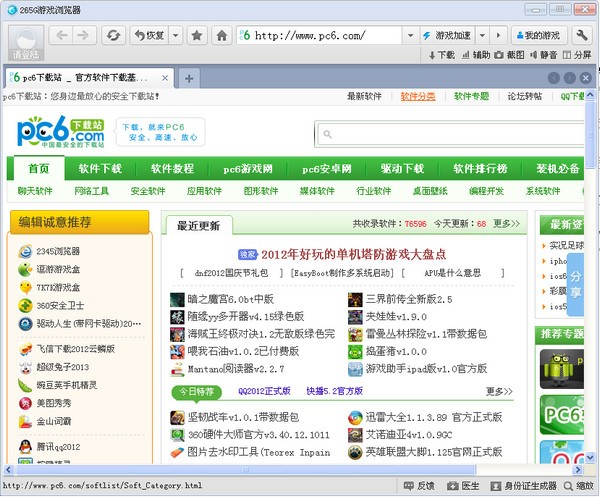Viewport: 600px width, 497px height.
Task: Open the 暗之魔宫6.0bt中版 entry
Action: point(231,299)
